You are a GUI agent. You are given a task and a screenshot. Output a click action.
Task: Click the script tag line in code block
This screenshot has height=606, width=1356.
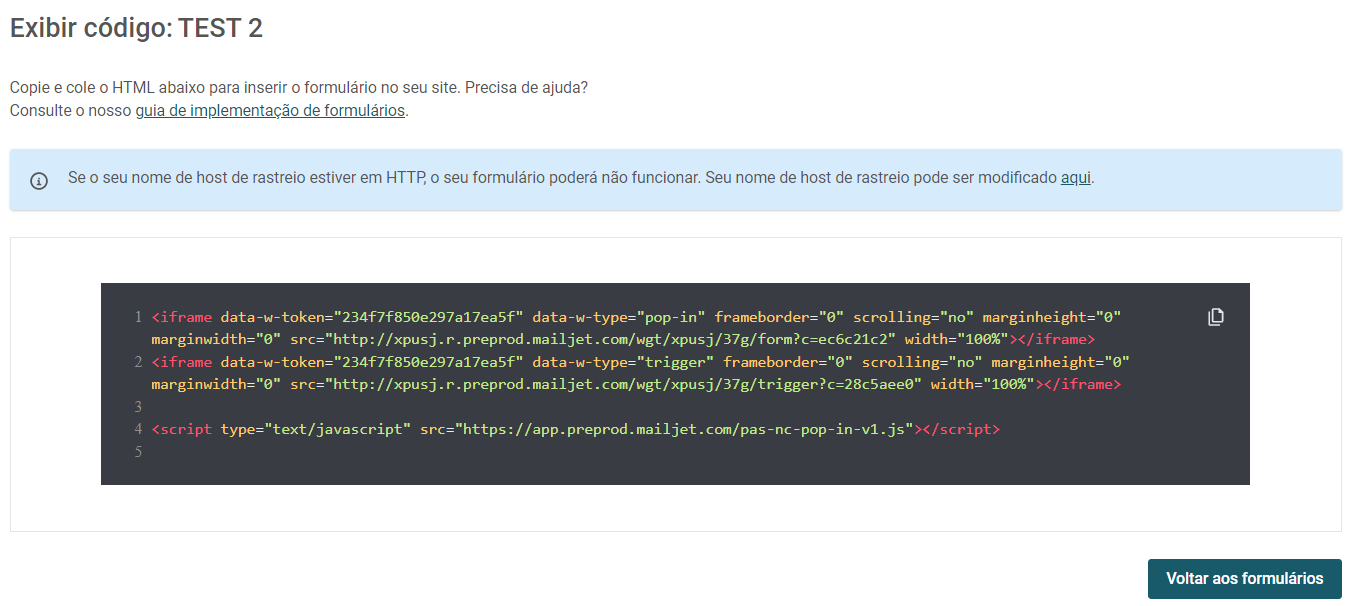[576, 429]
